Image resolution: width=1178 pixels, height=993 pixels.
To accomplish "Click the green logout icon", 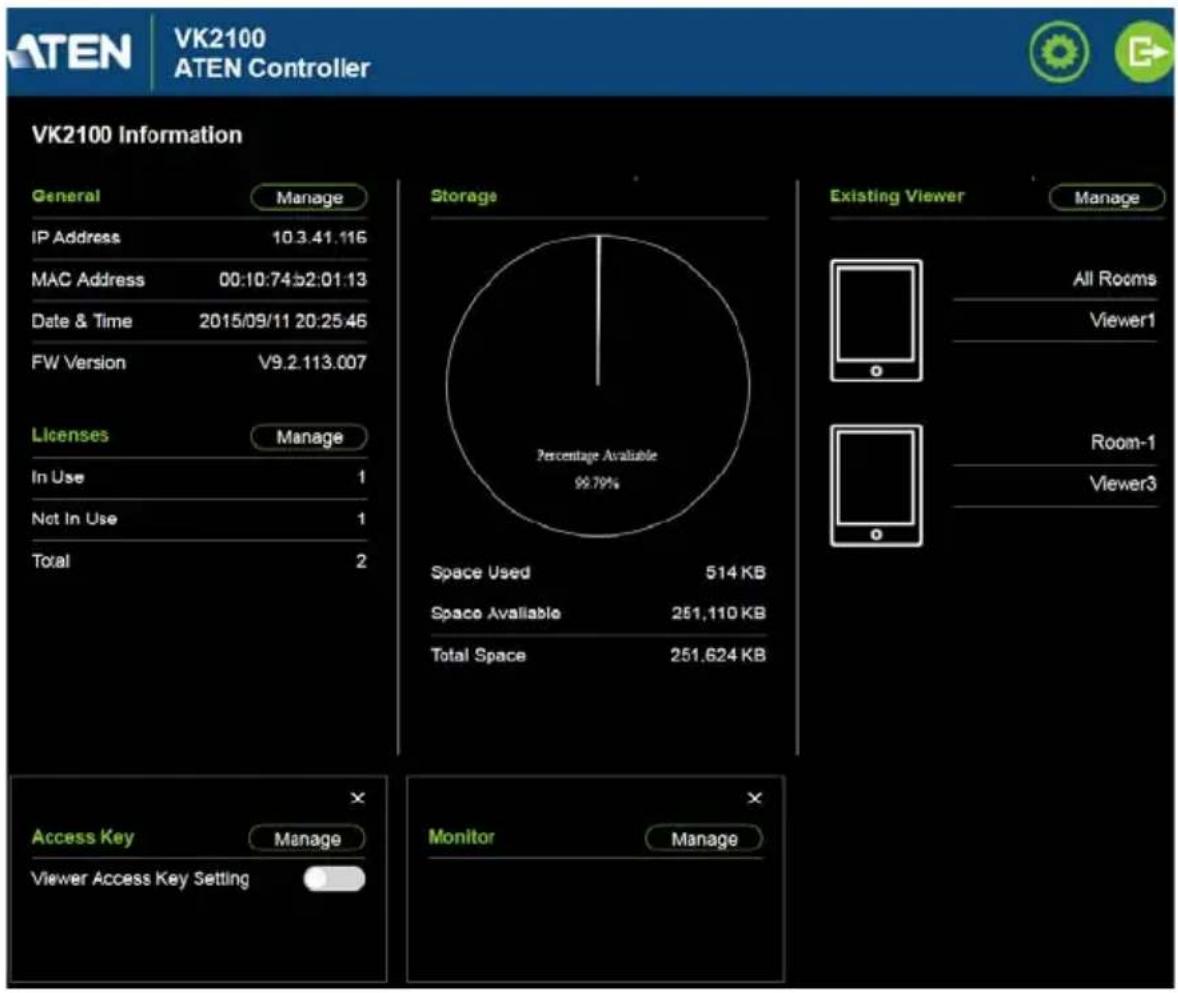I will (x=1143, y=52).
